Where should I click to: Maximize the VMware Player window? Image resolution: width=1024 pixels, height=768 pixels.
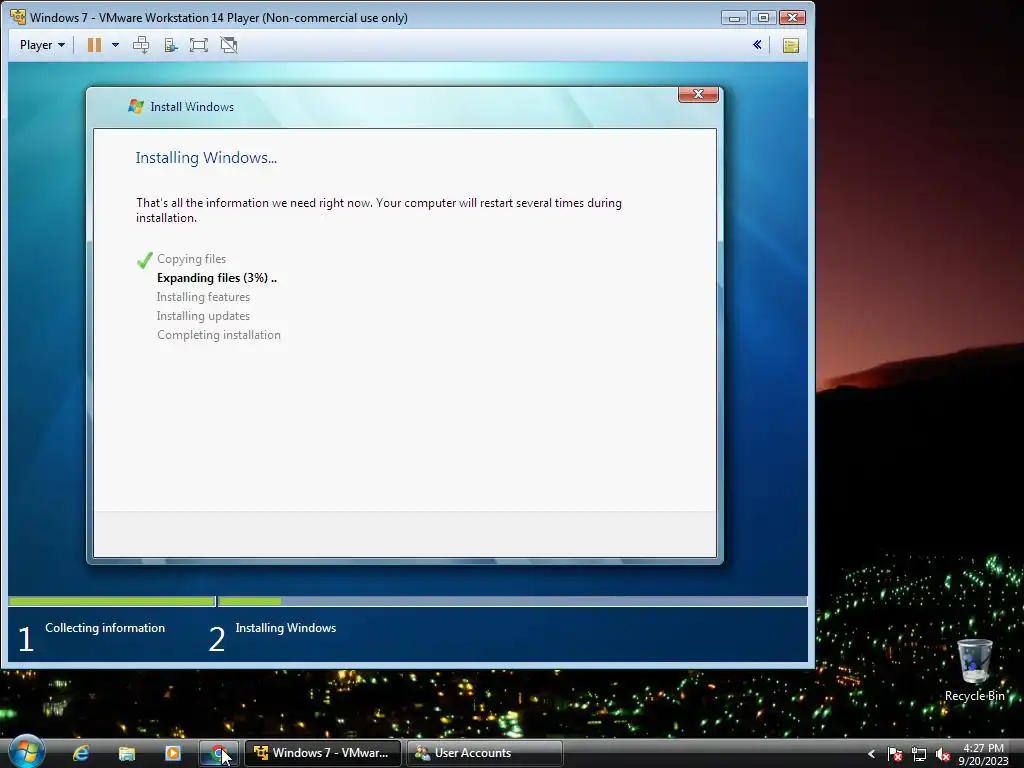tap(763, 18)
